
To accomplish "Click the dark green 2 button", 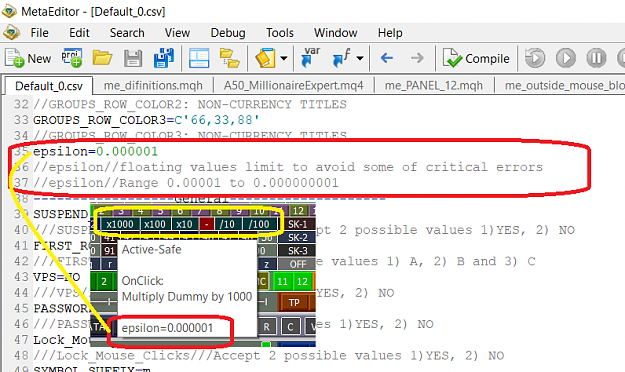I will click(104, 281).
